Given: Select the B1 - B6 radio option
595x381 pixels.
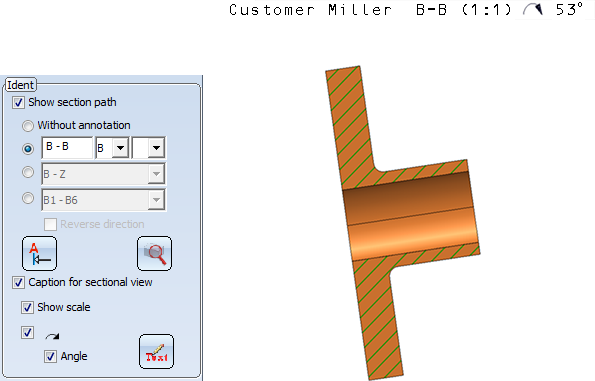Looking at the screenshot, I should tap(28, 198).
